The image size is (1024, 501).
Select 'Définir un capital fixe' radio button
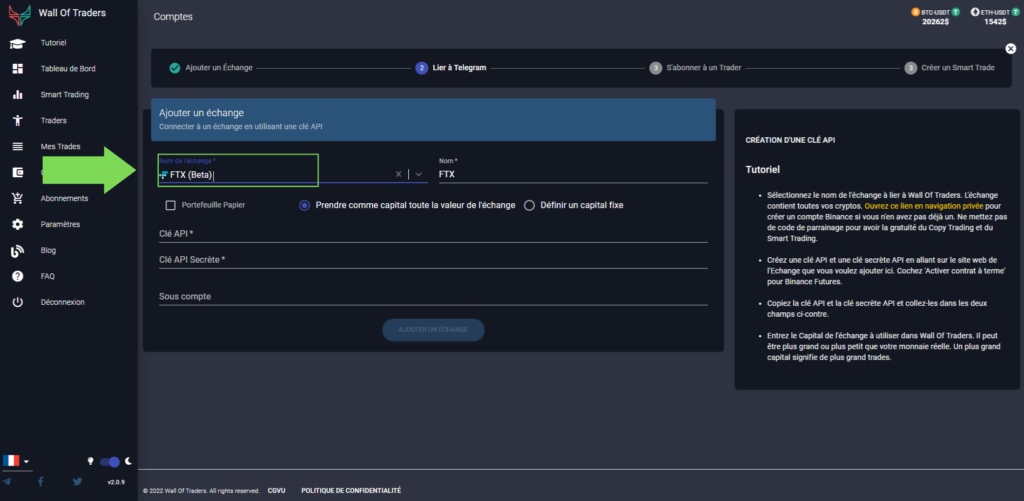point(530,205)
